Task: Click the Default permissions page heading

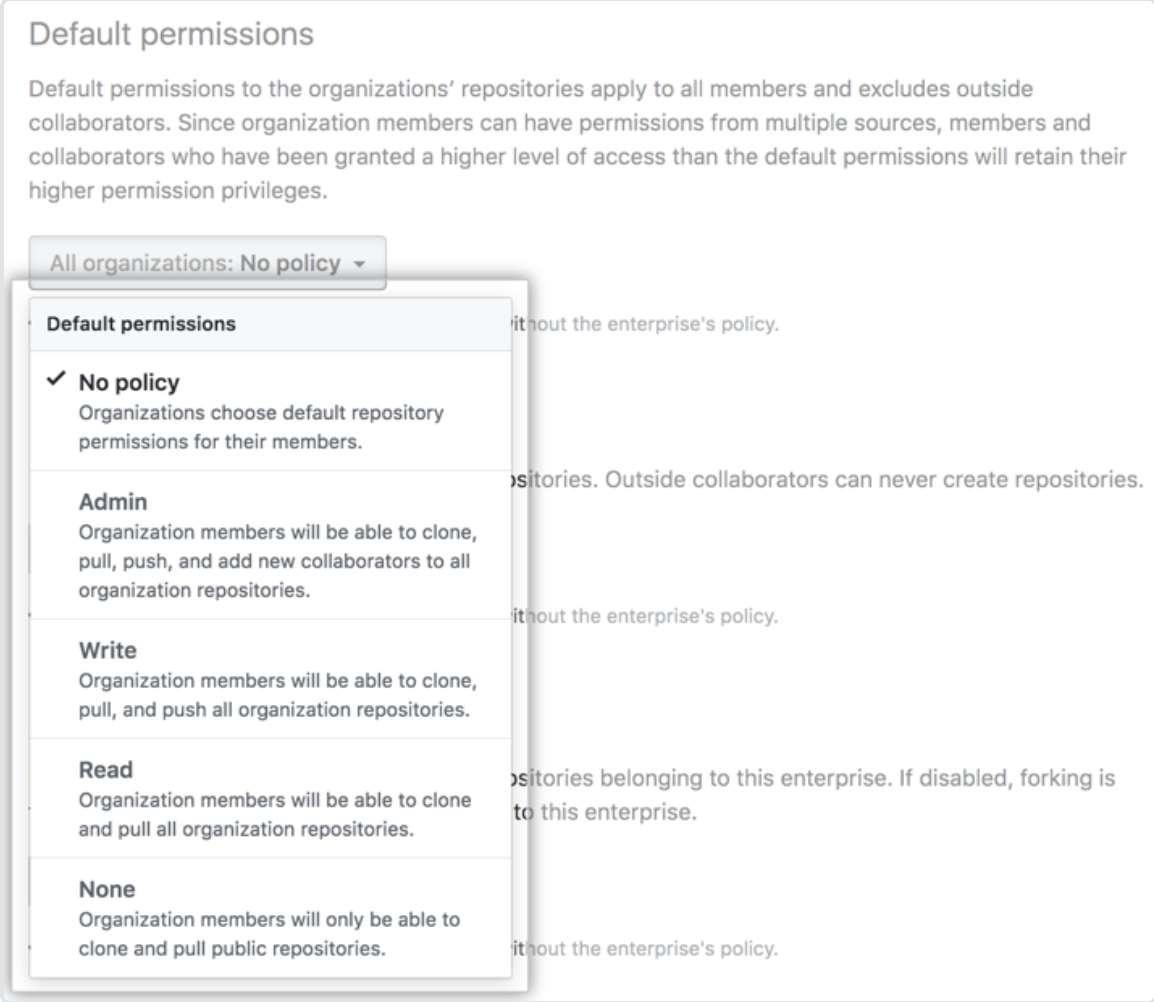Action: click(x=171, y=34)
